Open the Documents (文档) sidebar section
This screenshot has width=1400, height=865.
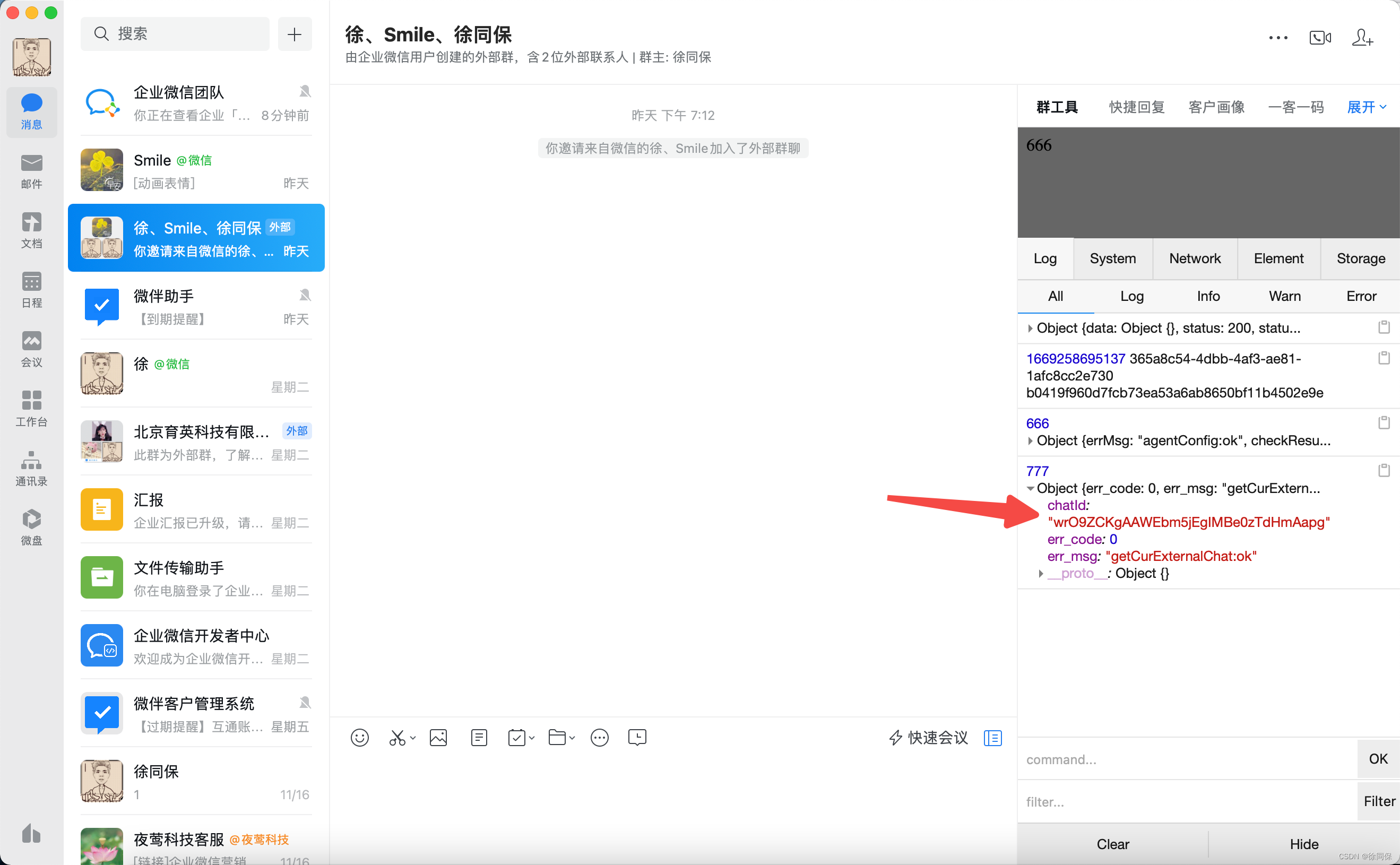tap(31, 230)
